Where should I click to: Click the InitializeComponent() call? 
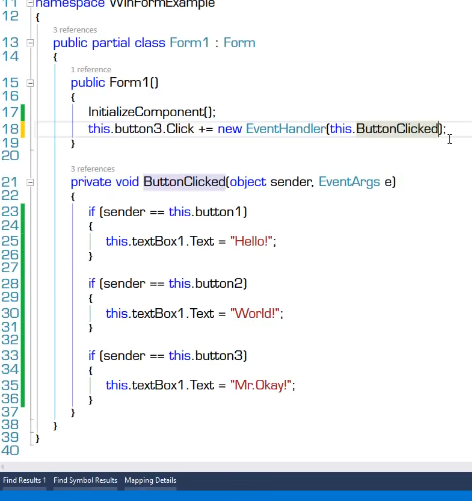(152, 112)
